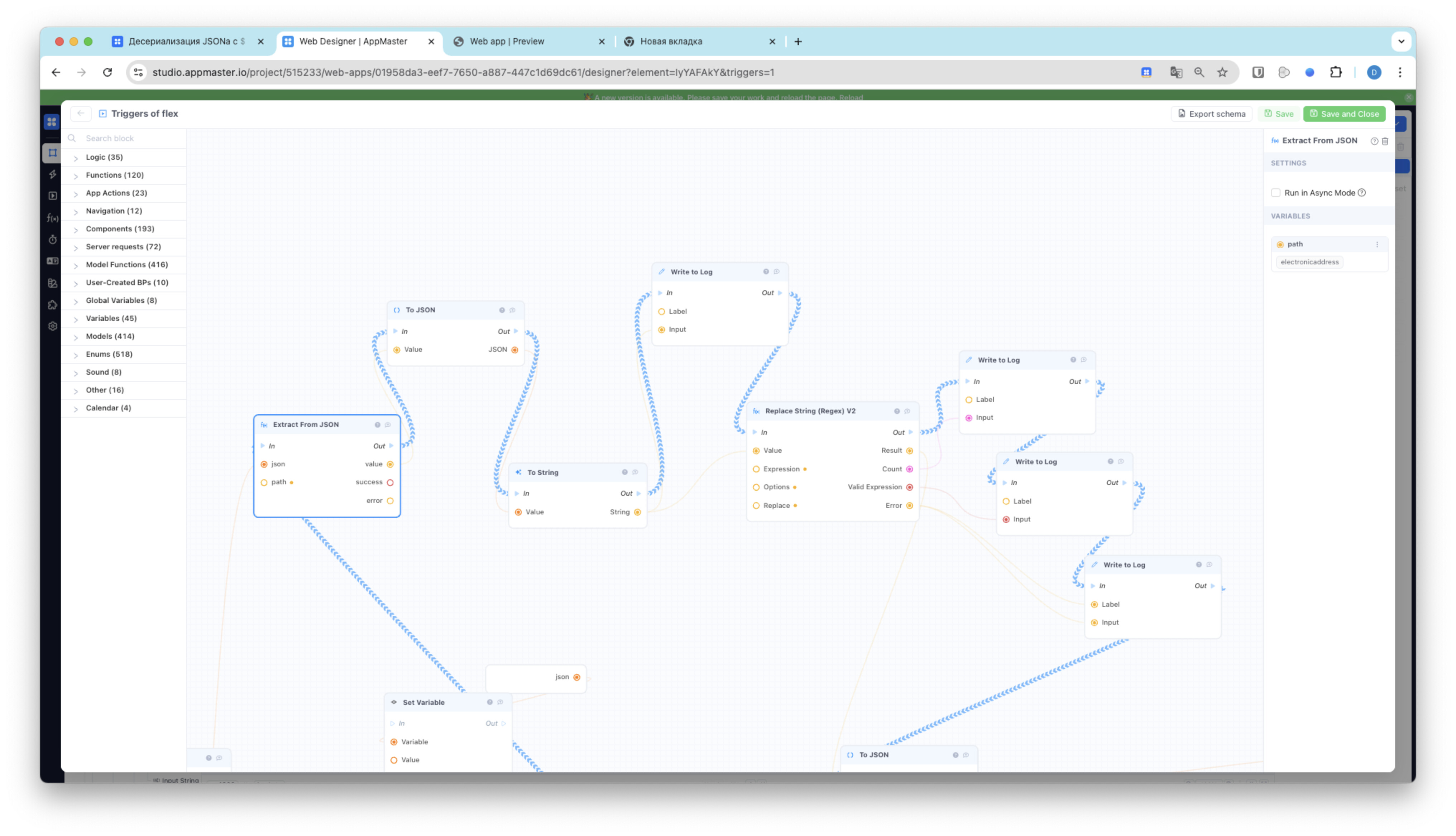This screenshot has width=1456, height=836.
Task: Click the back arrow beside Triggers of flex
Action: point(80,114)
